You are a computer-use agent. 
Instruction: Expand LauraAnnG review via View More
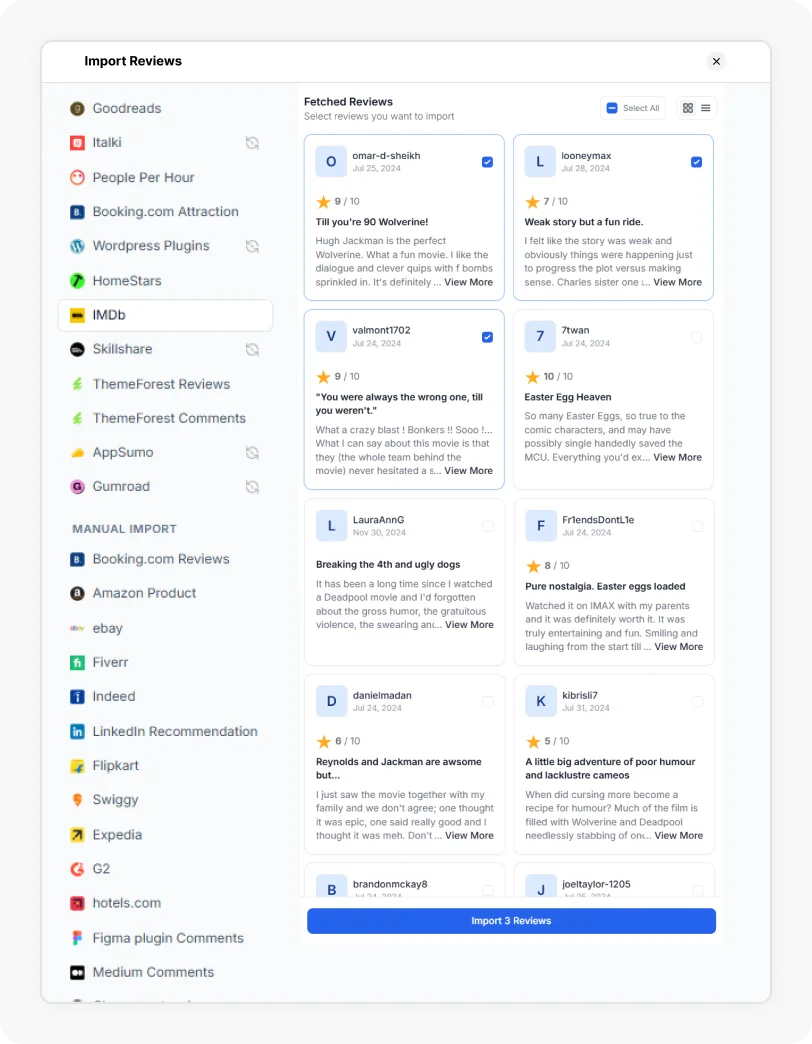469,625
